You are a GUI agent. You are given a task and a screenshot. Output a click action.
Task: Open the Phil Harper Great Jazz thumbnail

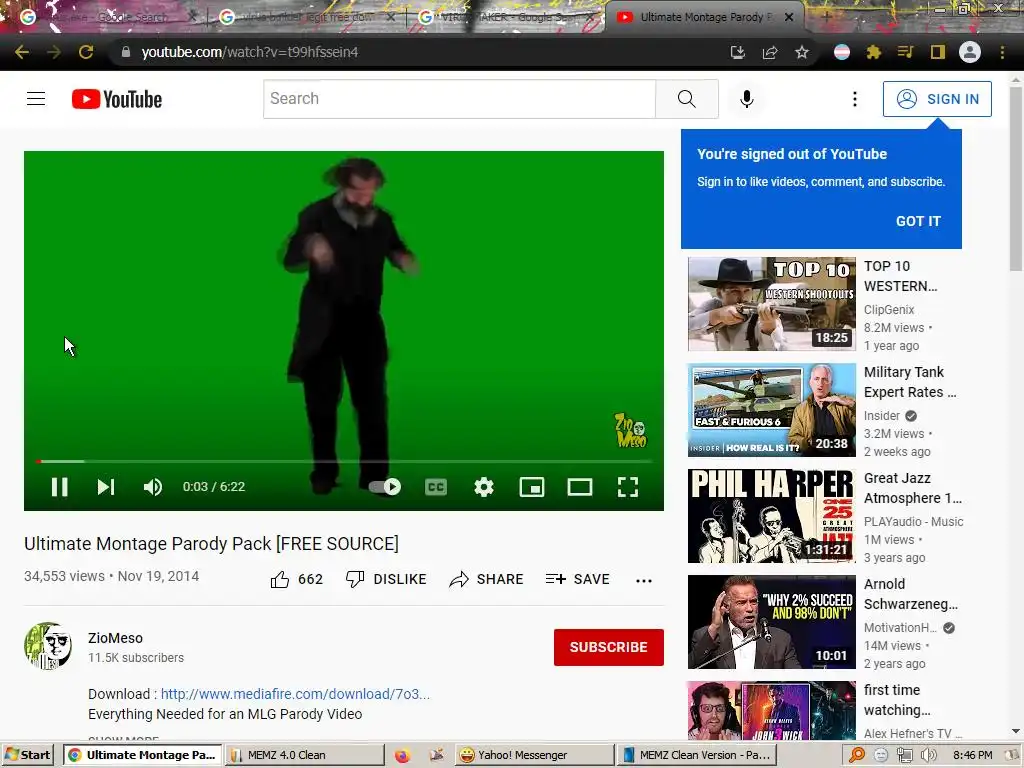[771, 516]
